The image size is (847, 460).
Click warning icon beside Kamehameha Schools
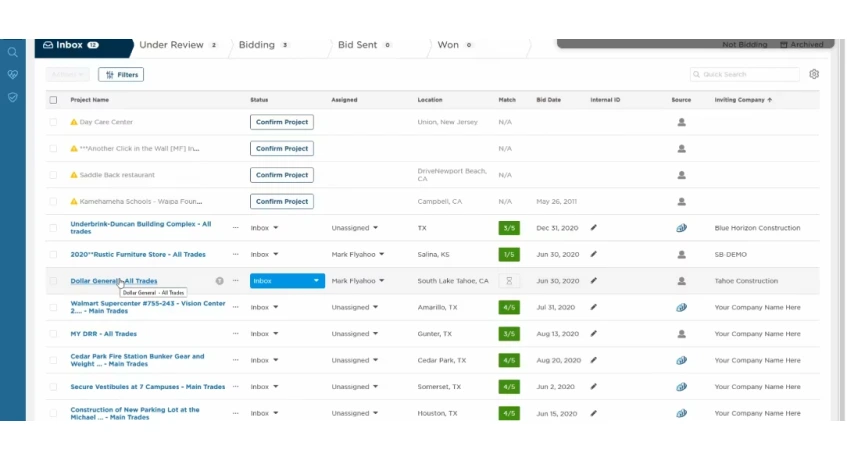[74, 201]
